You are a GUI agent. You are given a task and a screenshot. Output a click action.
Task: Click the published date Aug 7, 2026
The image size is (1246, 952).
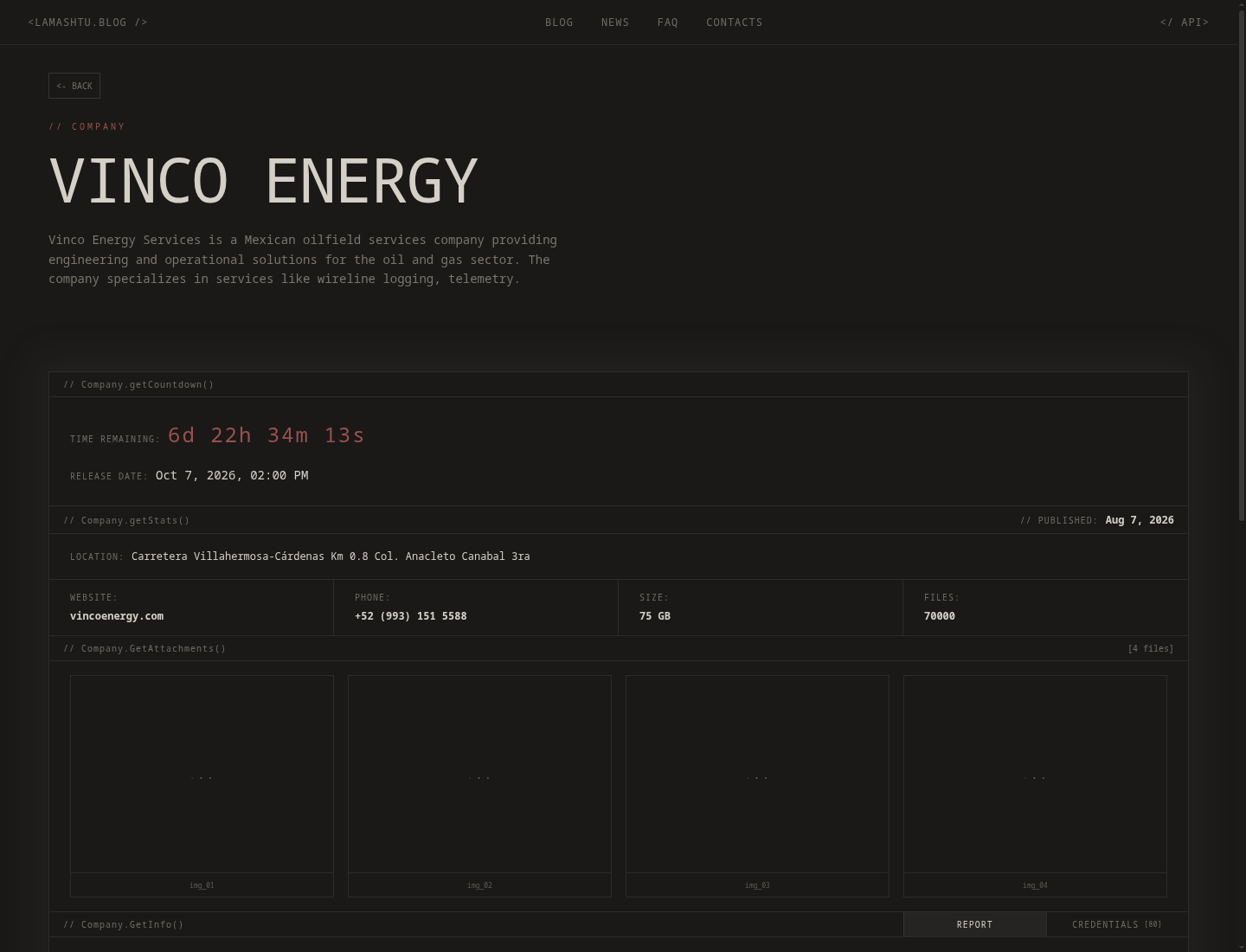pos(1140,520)
